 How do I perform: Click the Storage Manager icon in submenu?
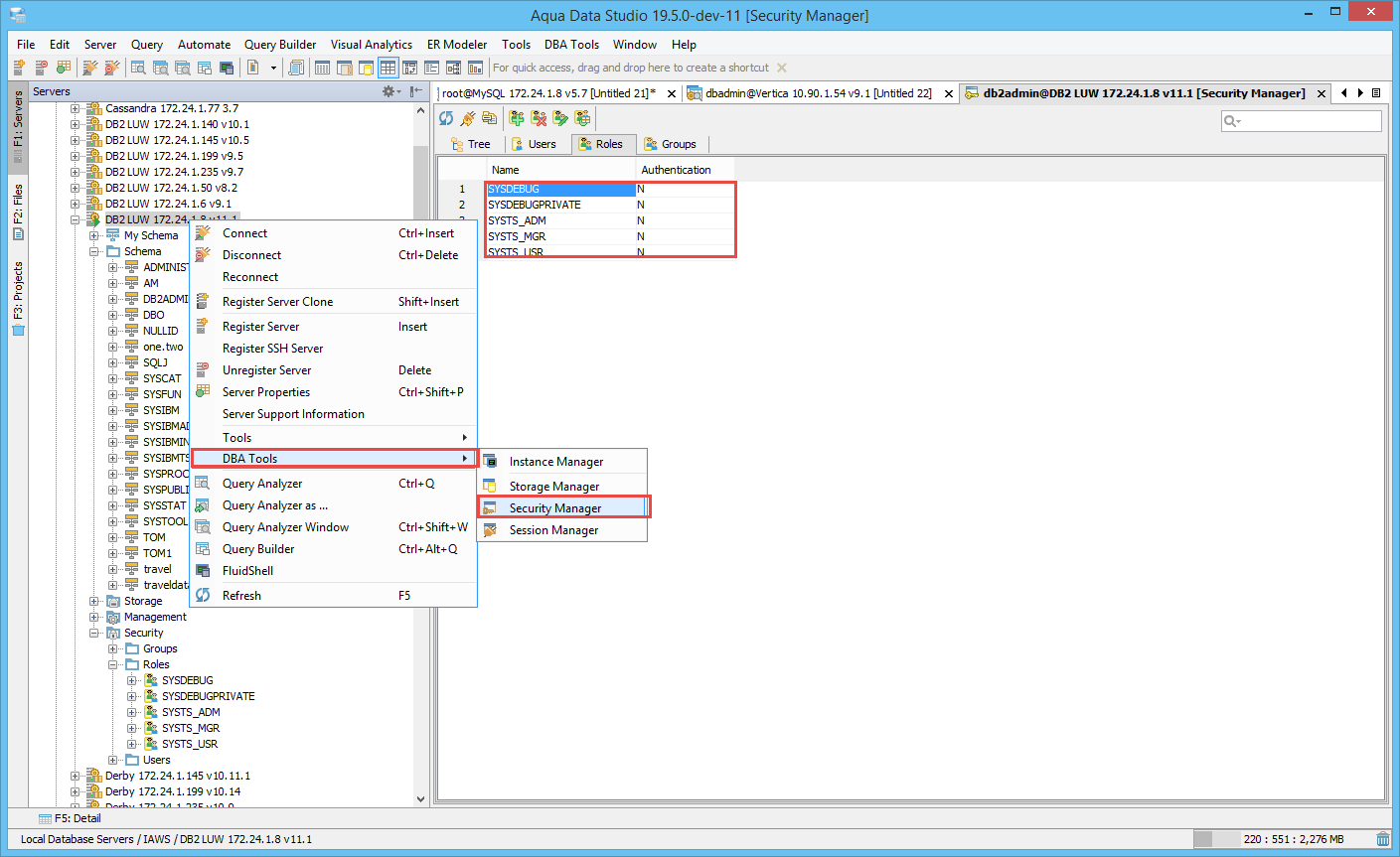490,487
